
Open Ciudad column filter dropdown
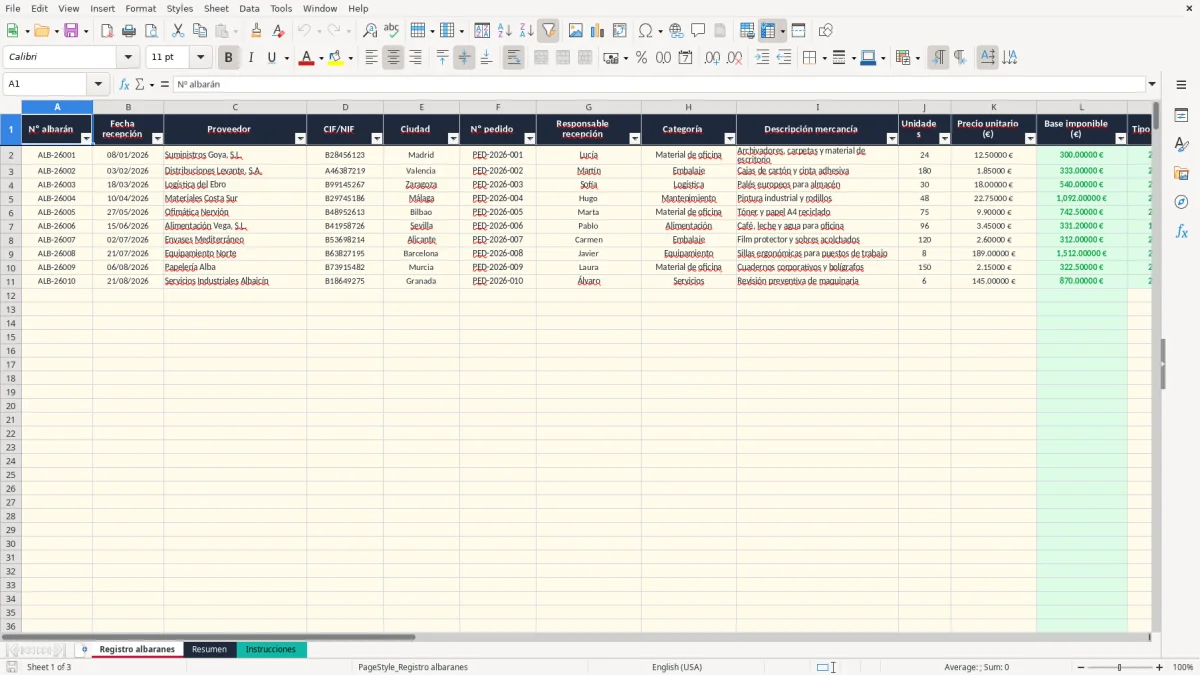coord(453,139)
